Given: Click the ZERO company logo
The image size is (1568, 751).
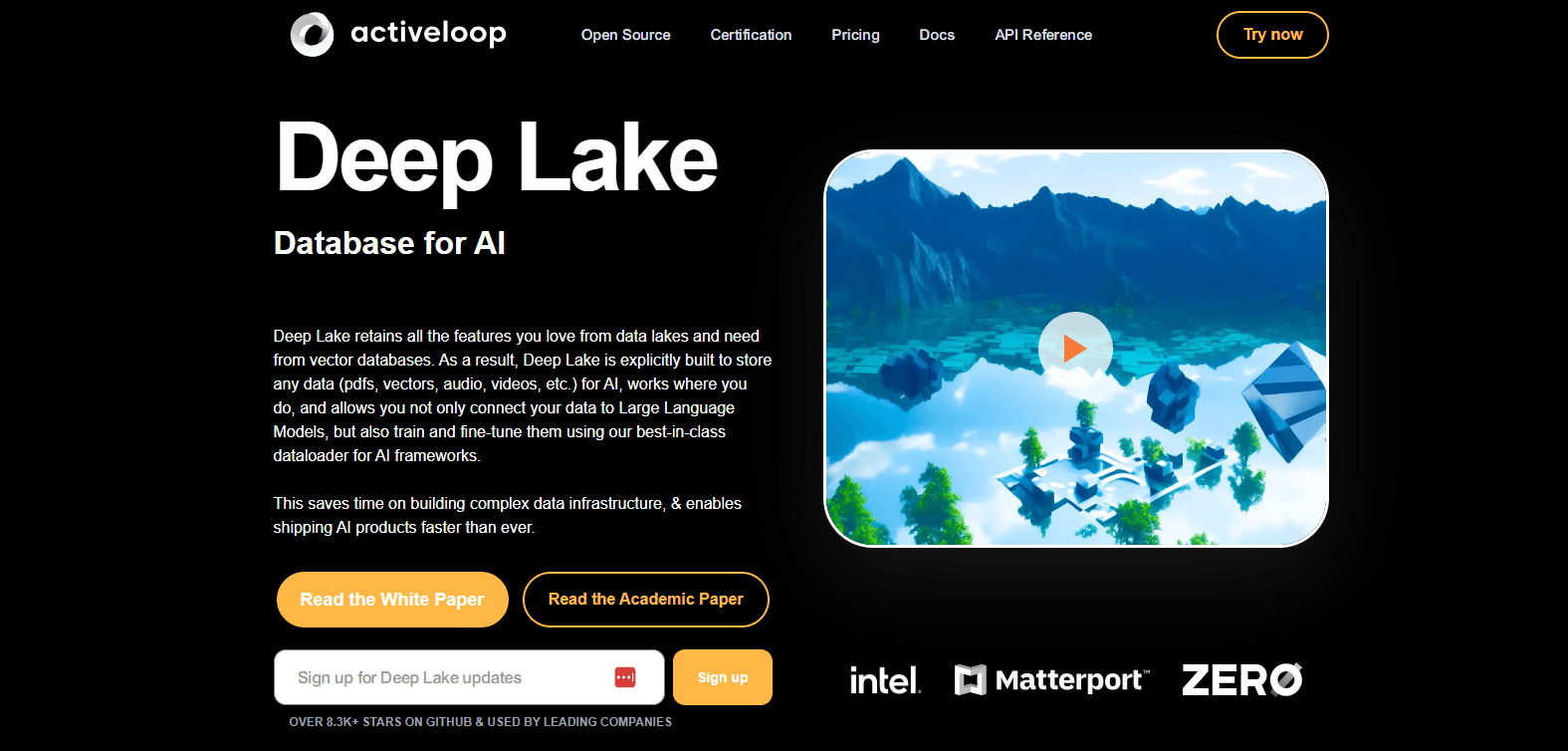Looking at the screenshot, I should click(x=1242, y=680).
